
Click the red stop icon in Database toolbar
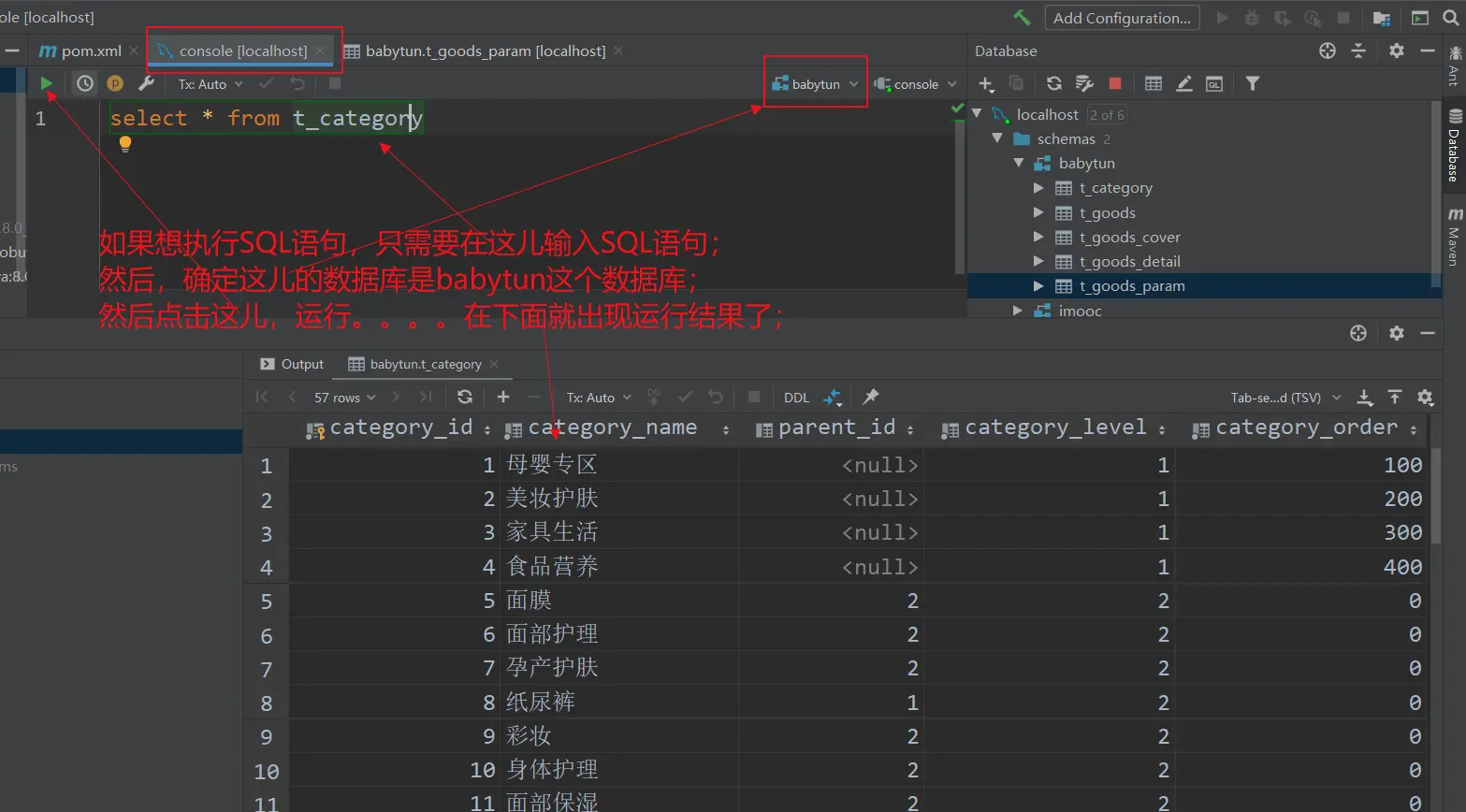1115,84
